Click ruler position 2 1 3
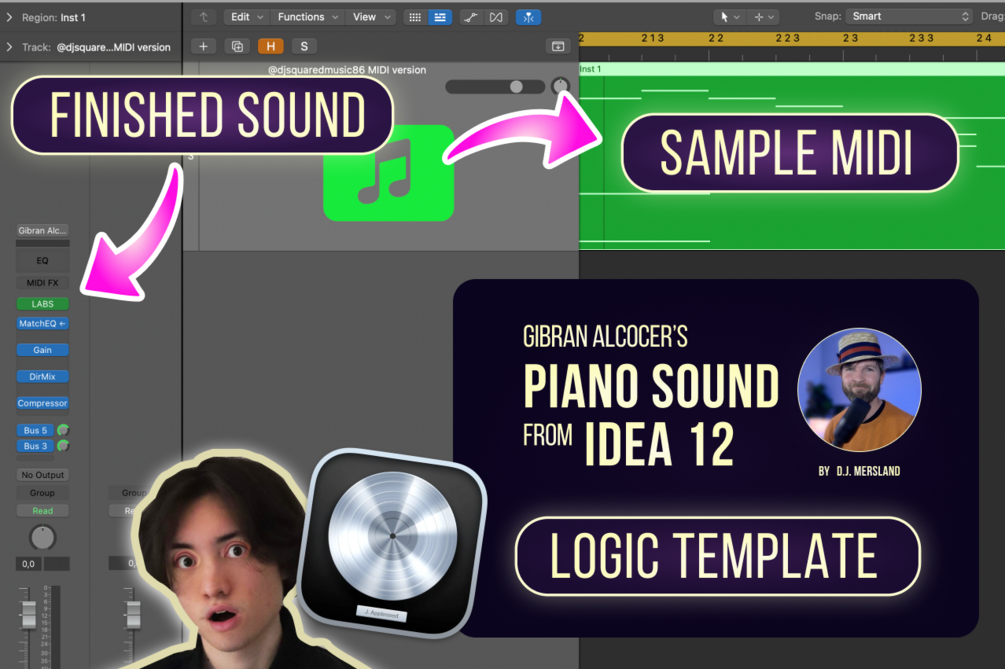 pyautogui.click(x=652, y=38)
